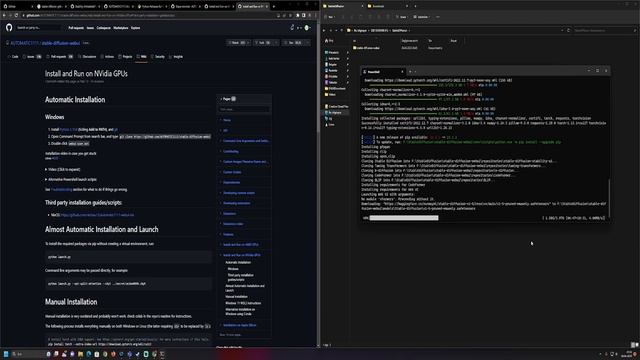Click the GitHub Octocat logo
This screenshot has width=640, height=360.
(9, 28)
